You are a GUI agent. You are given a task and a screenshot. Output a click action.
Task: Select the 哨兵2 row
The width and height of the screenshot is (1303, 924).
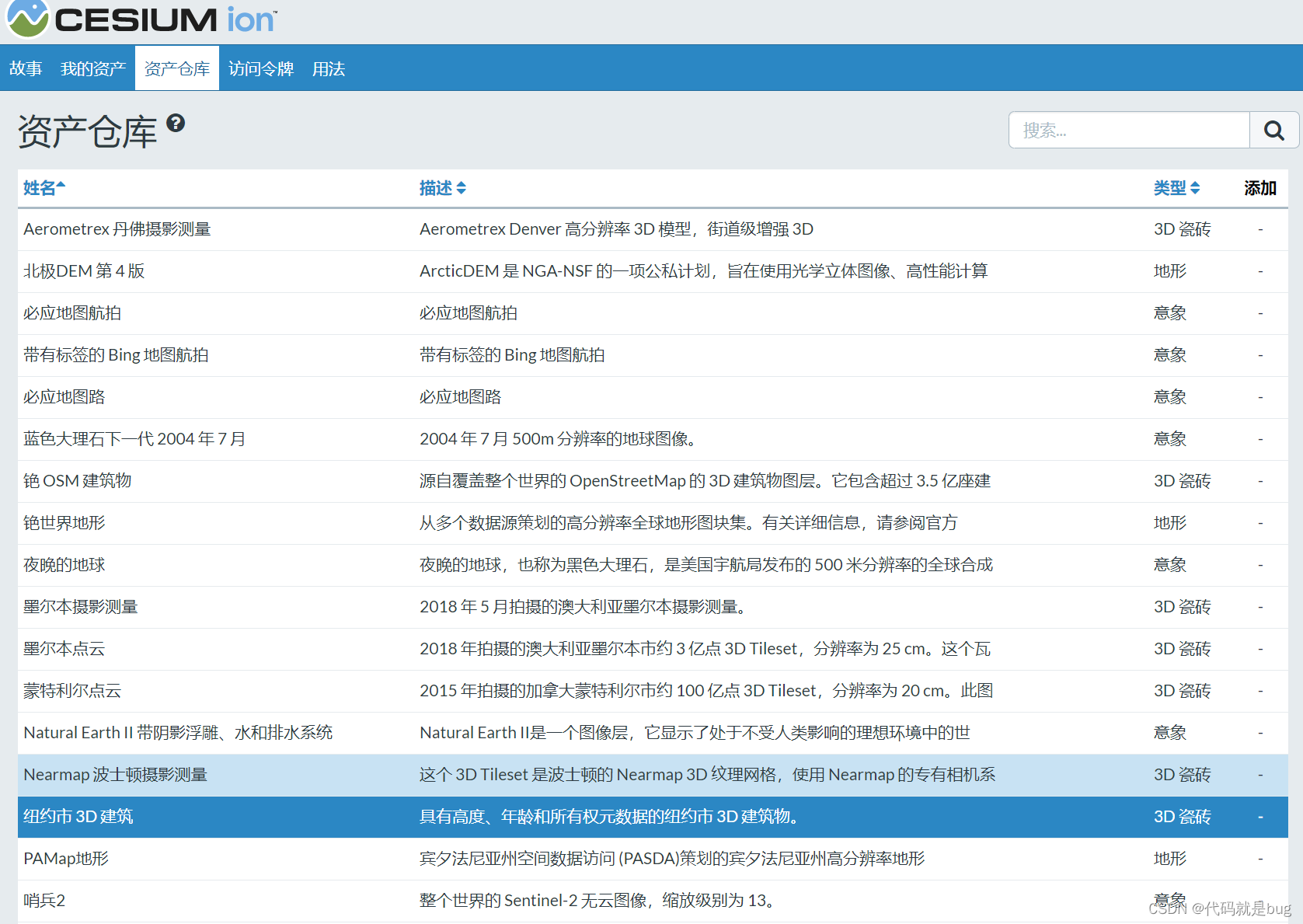coord(653,901)
